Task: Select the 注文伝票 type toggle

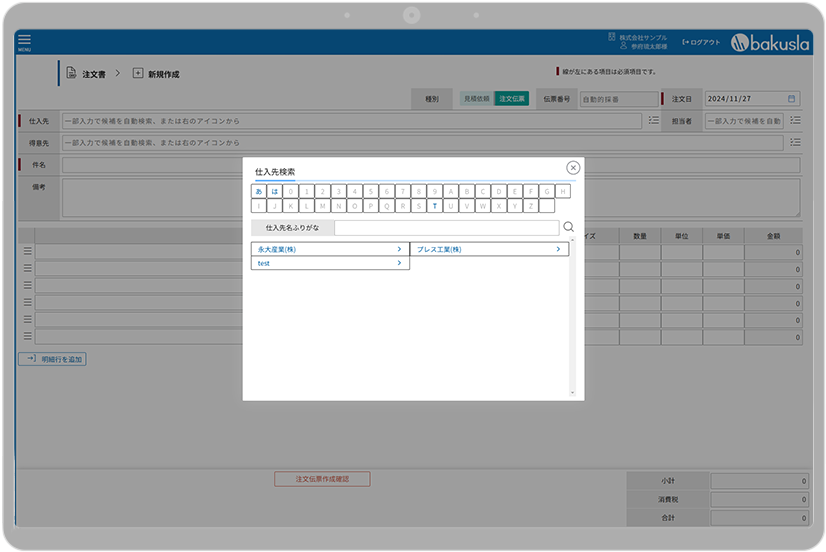Action: tap(512, 99)
